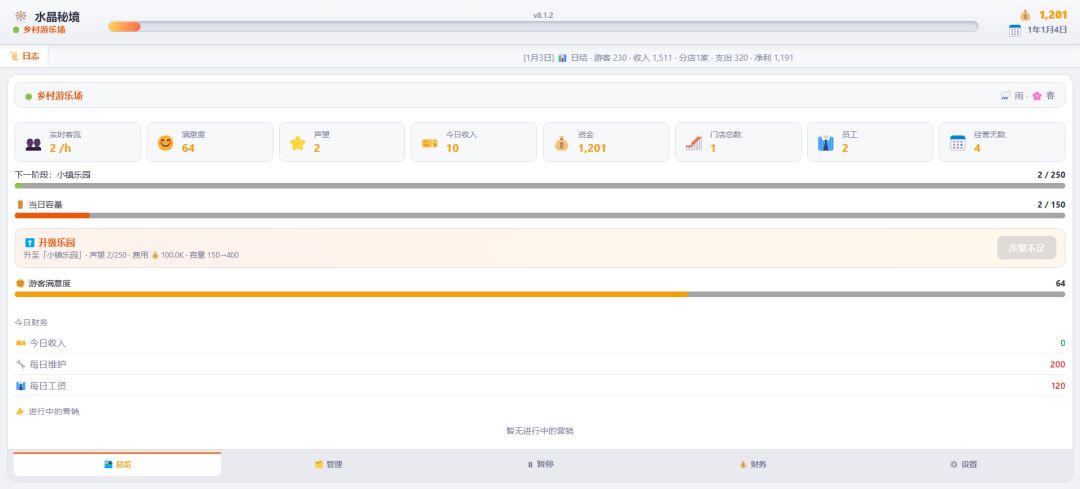Click the door icon beside 当日容量
The image size is (1080, 489).
pos(20,205)
